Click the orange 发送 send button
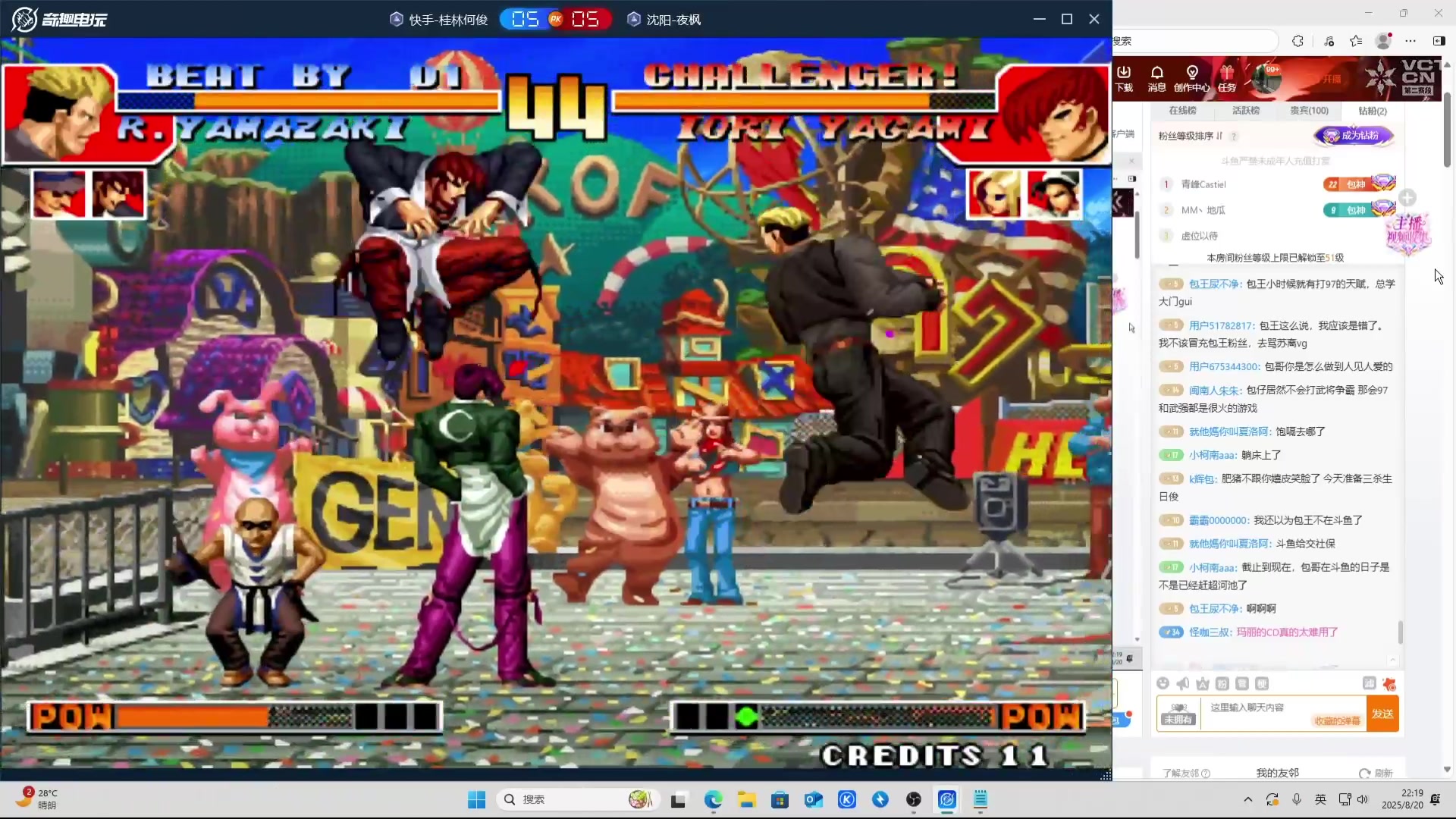 (1382, 714)
